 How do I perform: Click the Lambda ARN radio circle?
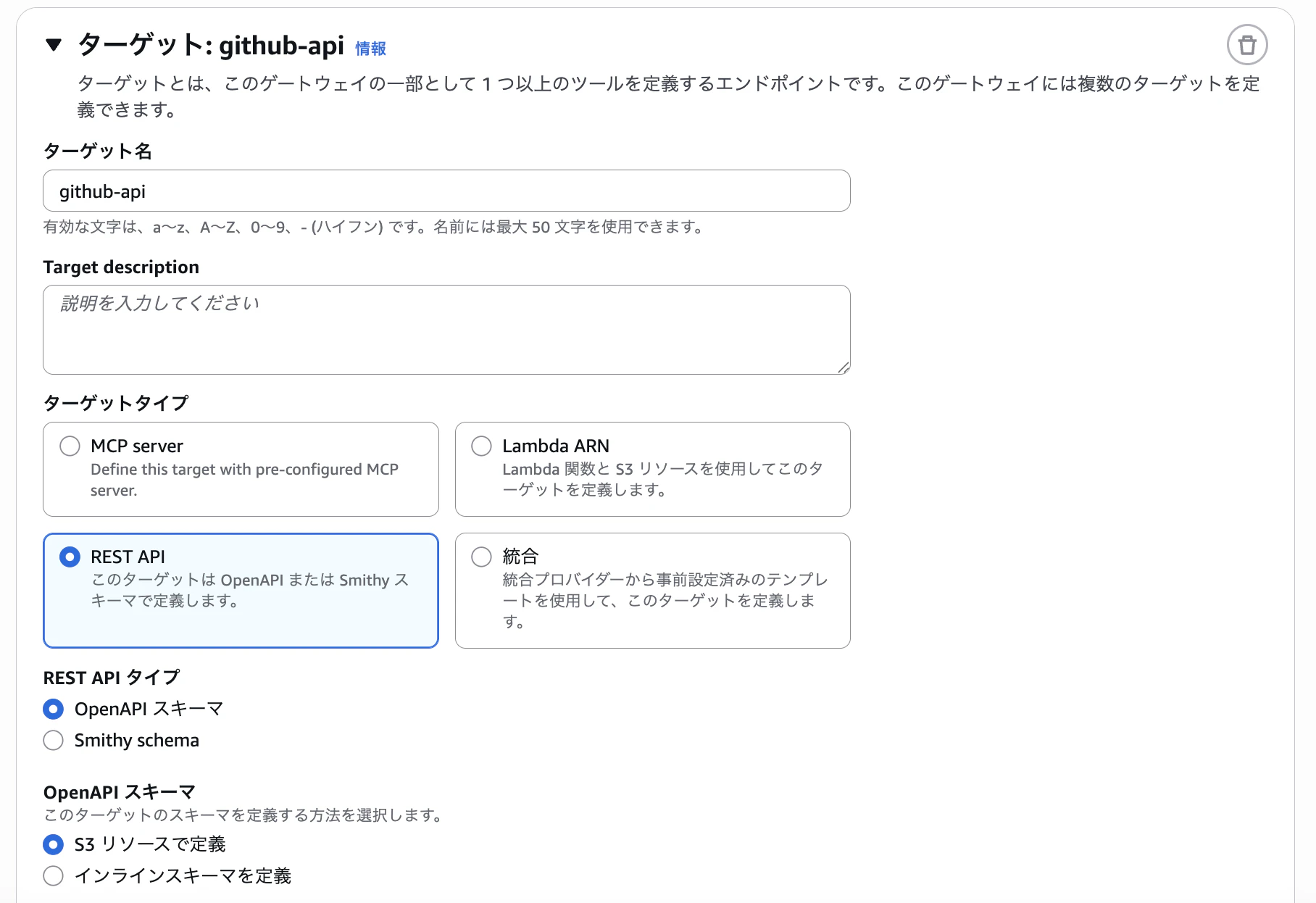[480, 446]
